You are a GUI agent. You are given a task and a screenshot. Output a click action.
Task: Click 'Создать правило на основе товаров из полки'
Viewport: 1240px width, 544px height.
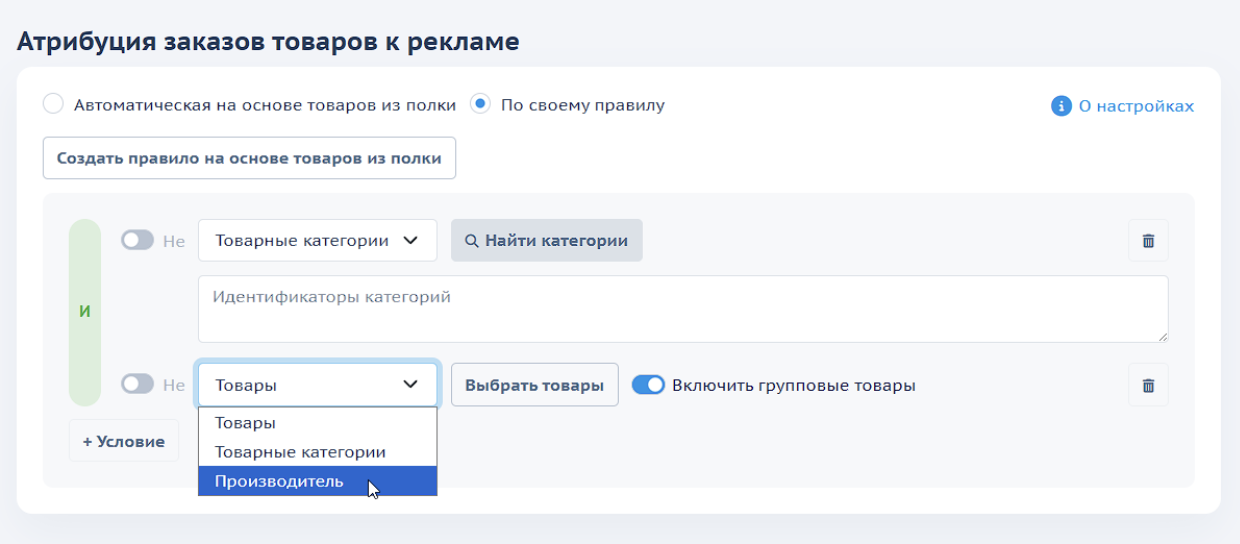click(x=249, y=158)
